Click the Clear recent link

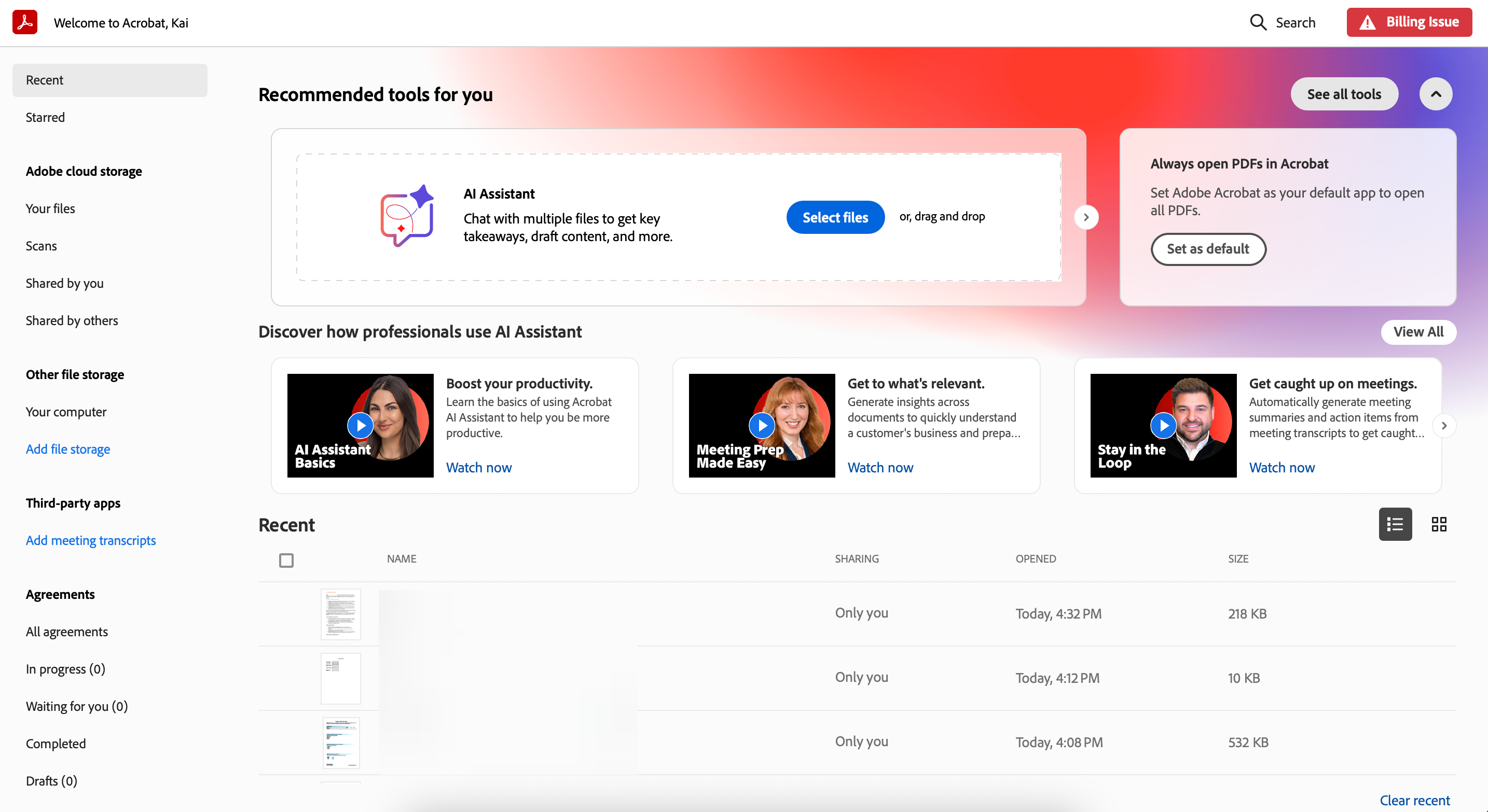click(1414, 800)
